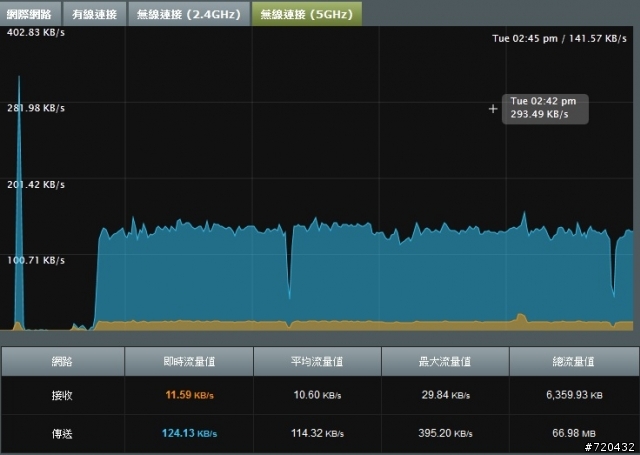
Task: Switch to the 網際網路 tab
Action: pos(29,14)
